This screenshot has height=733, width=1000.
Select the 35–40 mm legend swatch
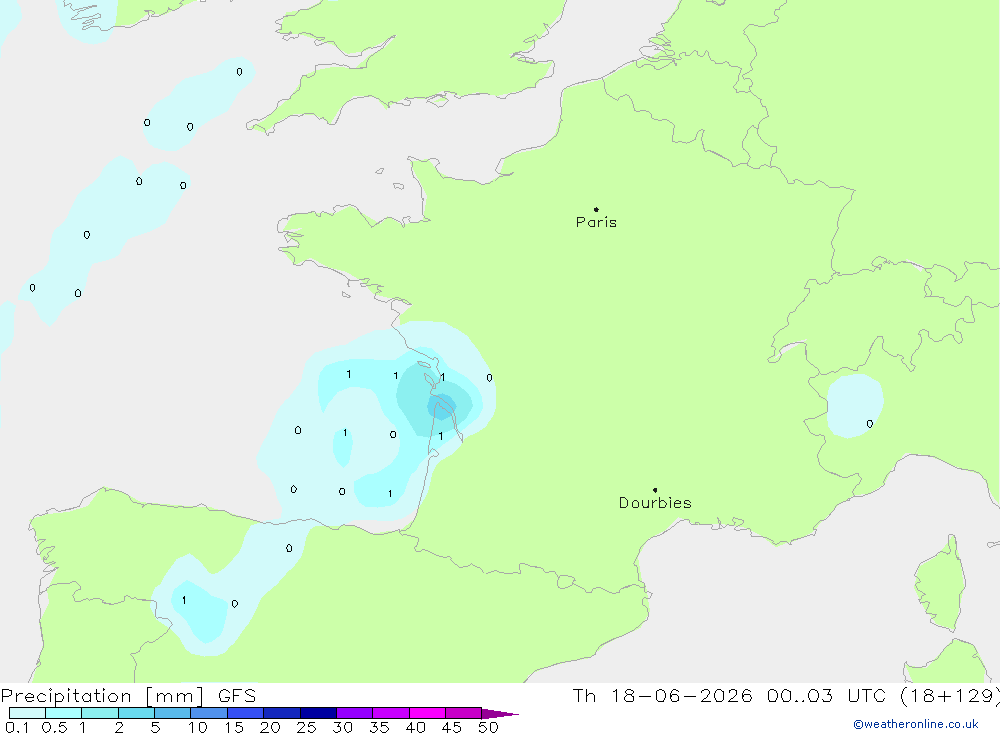tap(391, 713)
